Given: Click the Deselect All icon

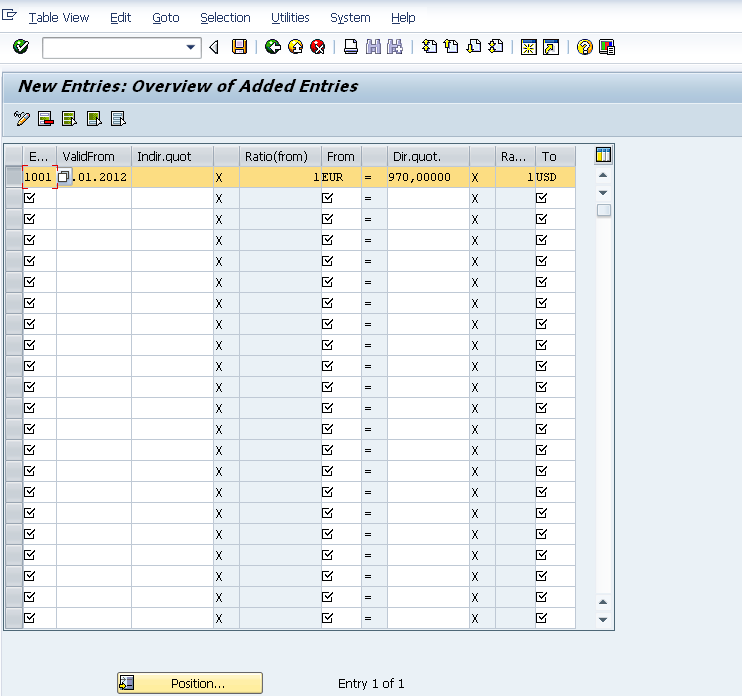Looking at the screenshot, I should pyautogui.click(x=118, y=119).
